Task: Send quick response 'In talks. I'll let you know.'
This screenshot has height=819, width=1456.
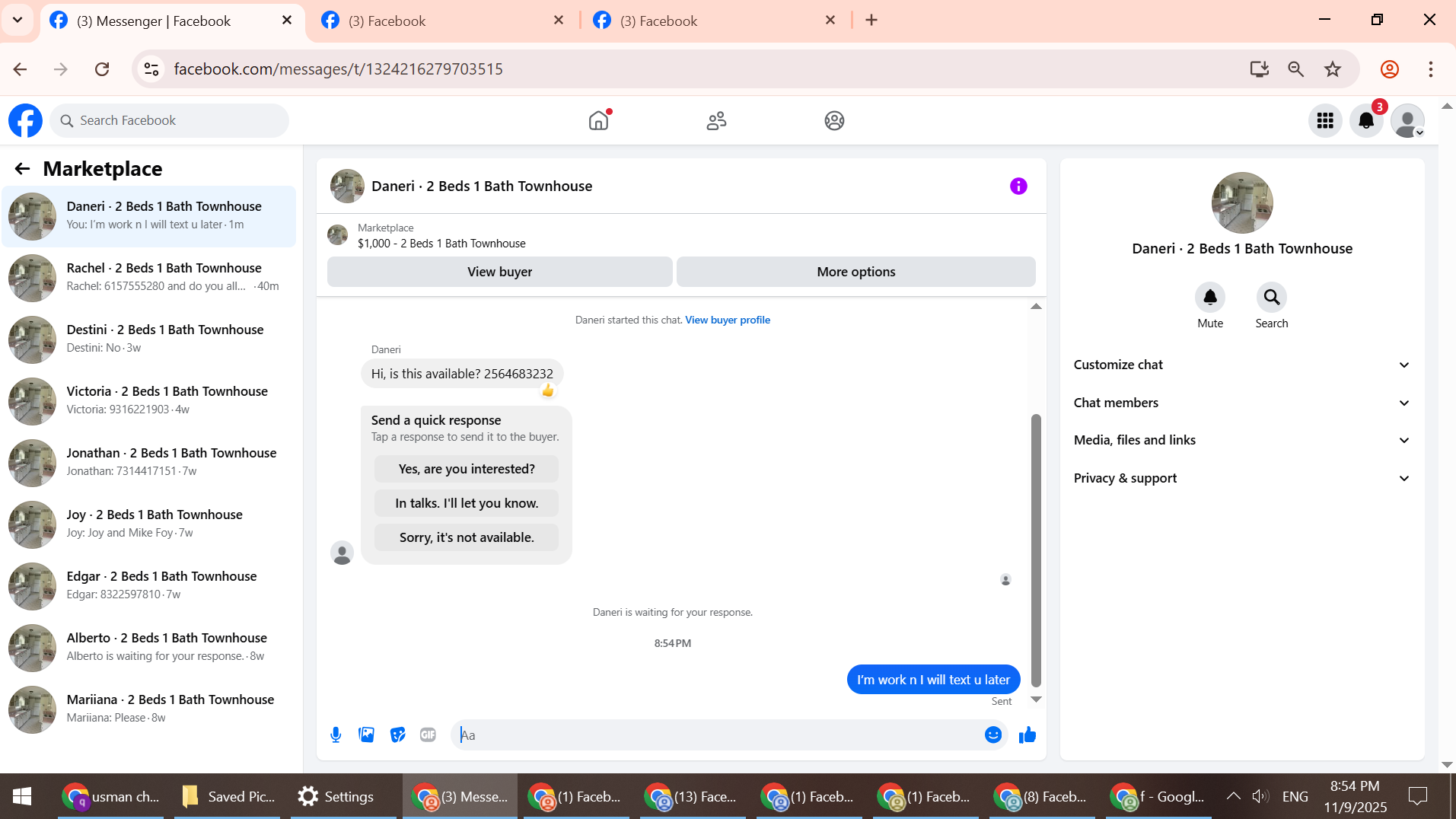Action: [467, 503]
